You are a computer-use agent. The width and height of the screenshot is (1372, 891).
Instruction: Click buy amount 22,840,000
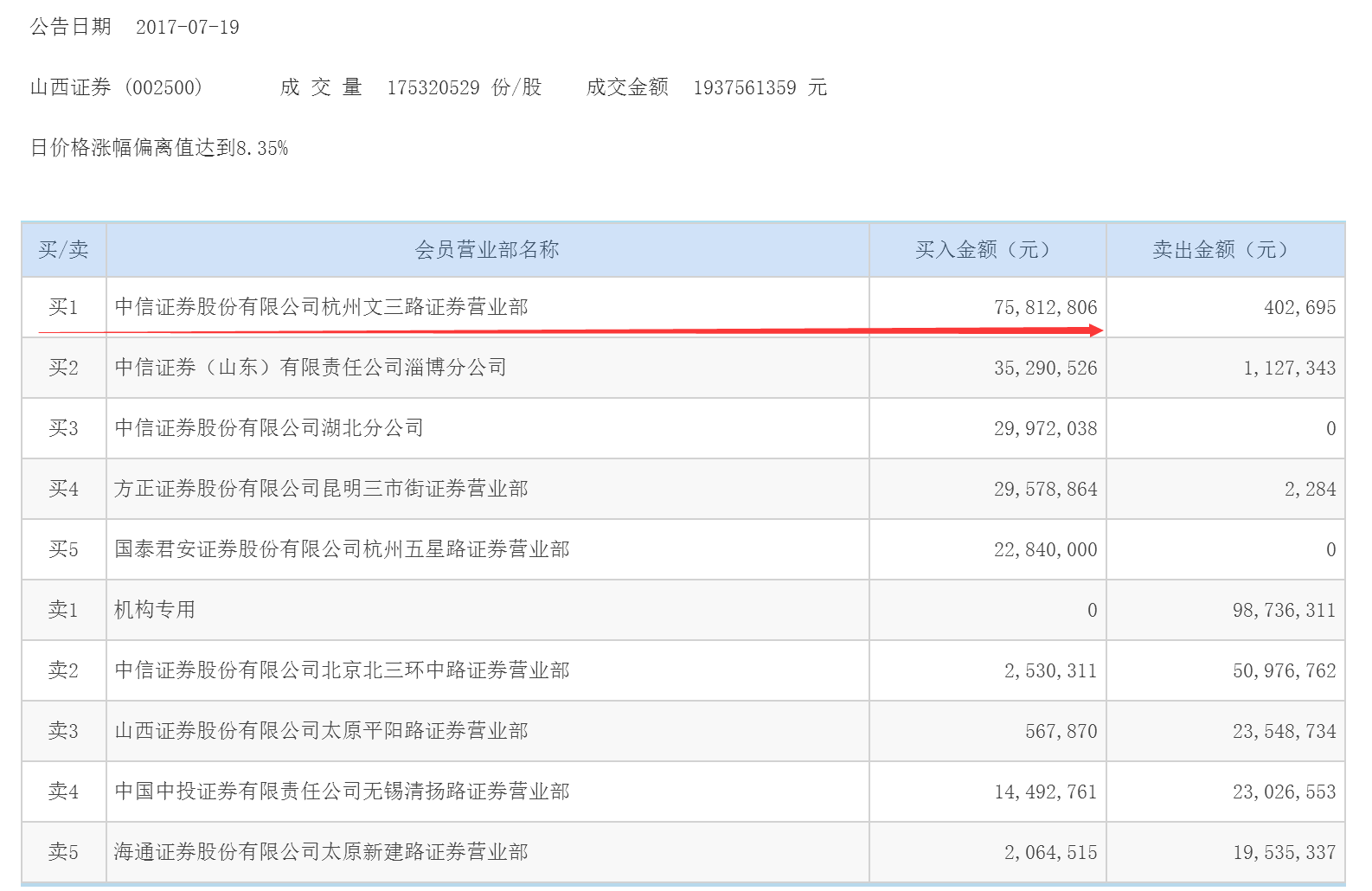[1045, 549]
